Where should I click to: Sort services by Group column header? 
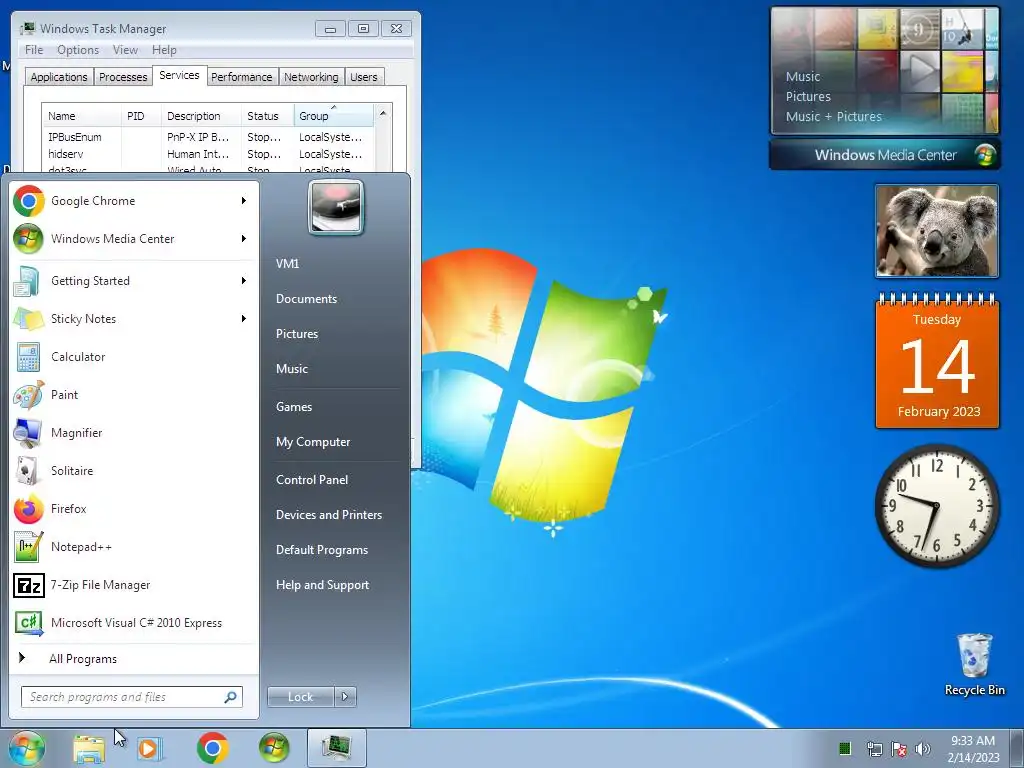(x=333, y=116)
